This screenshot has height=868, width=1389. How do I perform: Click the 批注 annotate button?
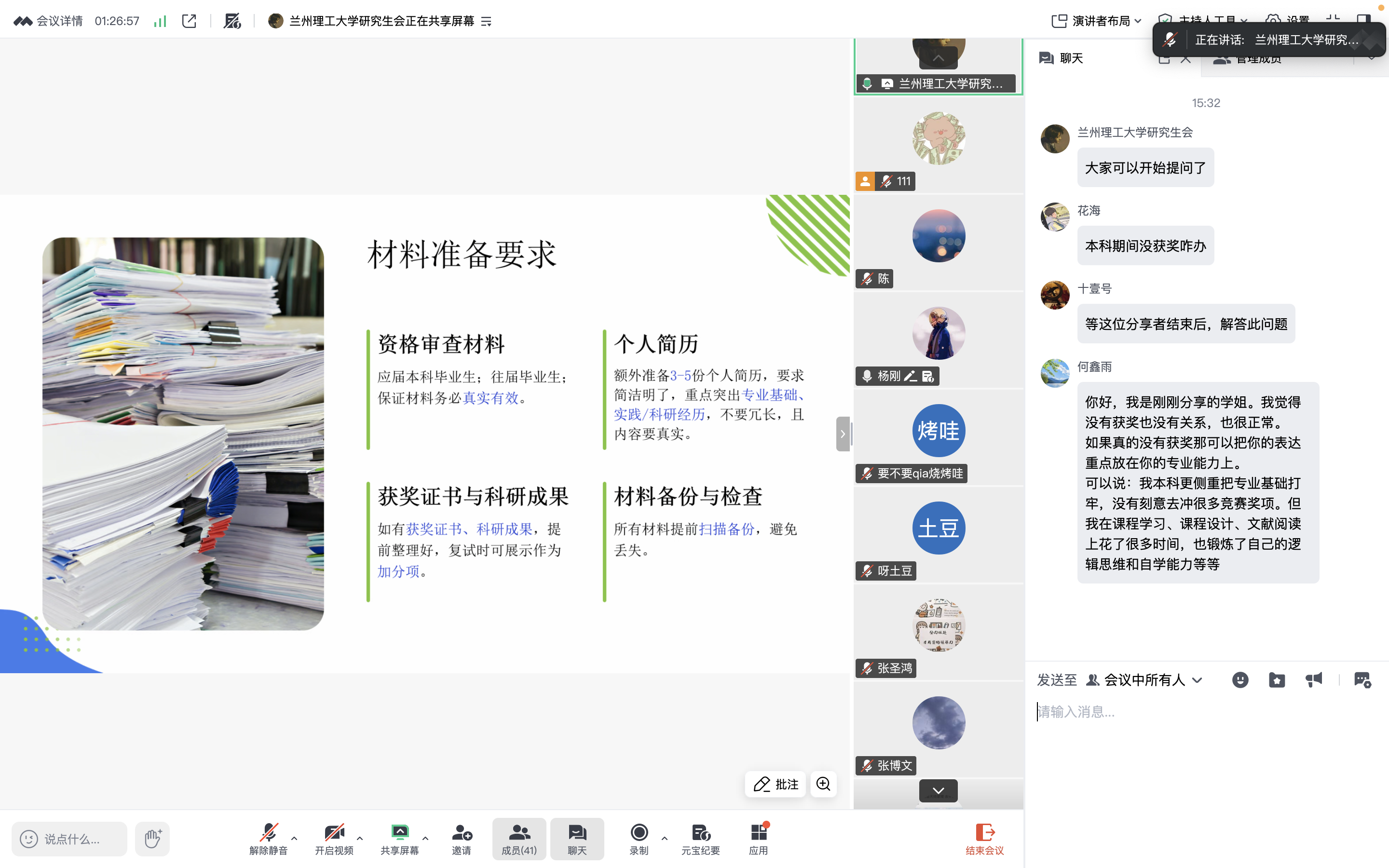pyautogui.click(x=776, y=784)
